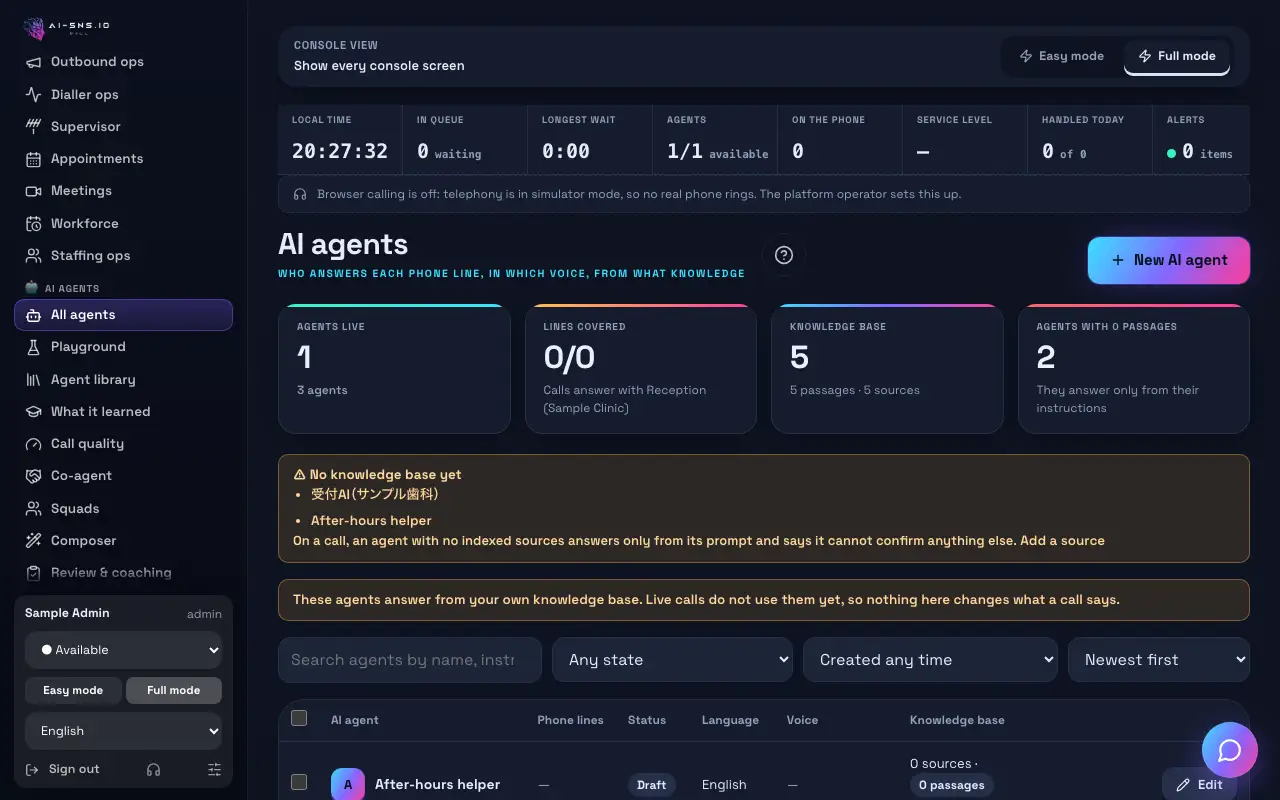Click the Draft status badge
1280x800 pixels.
point(651,785)
